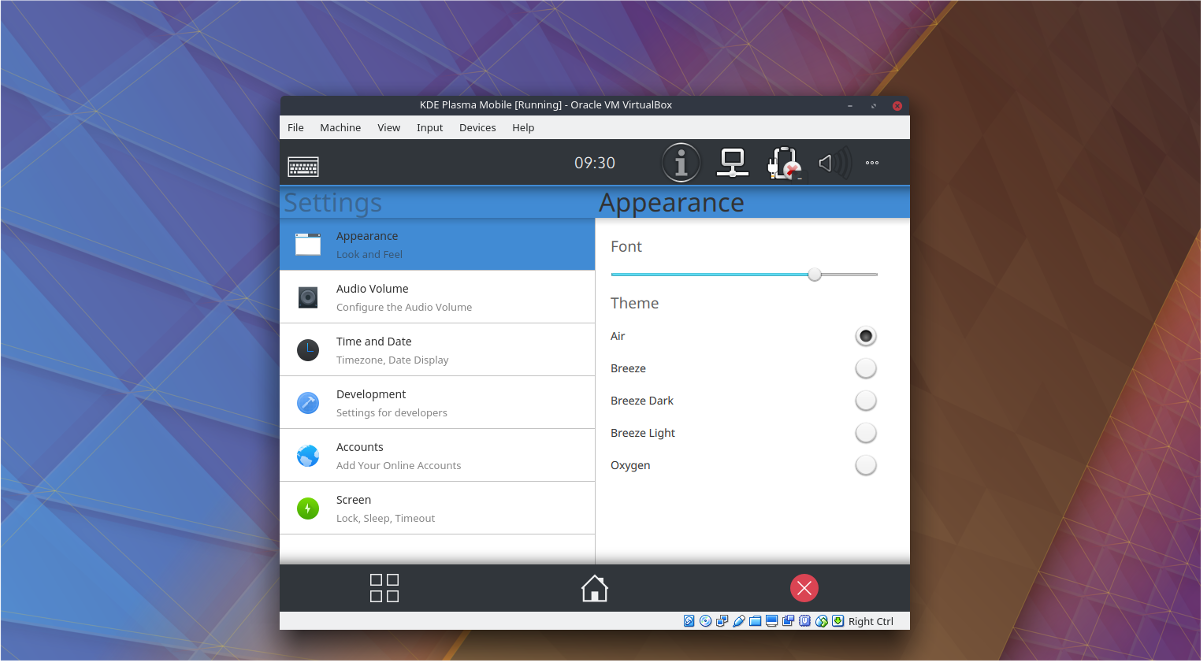Click VirtualBox shared folders status icon
Screen dimensions: 1201x661
coord(755,621)
